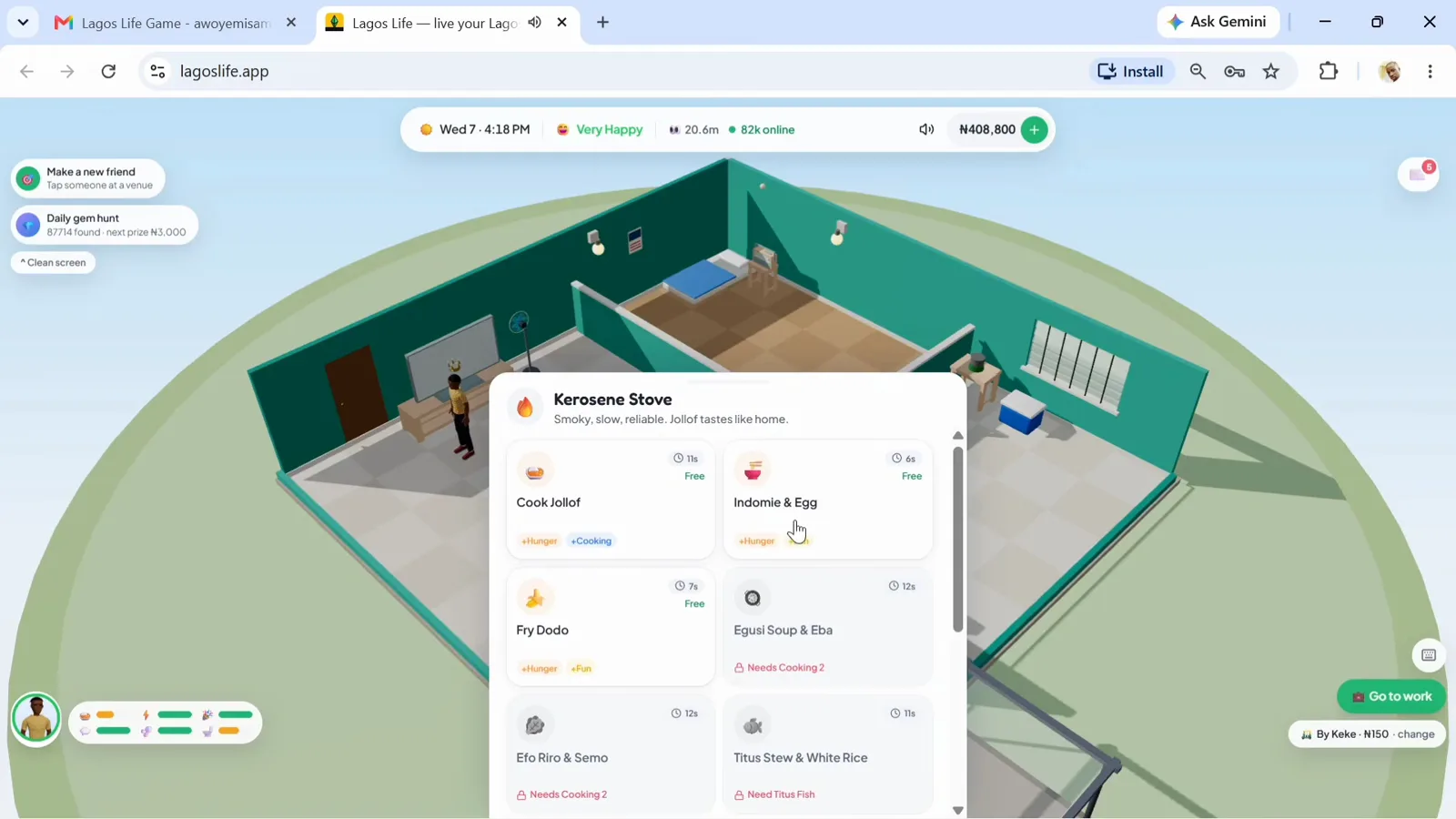The height and width of the screenshot is (819, 1456).
Task: Click the locked Egusi Soup & Eba card
Action: [x=828, y=627]
